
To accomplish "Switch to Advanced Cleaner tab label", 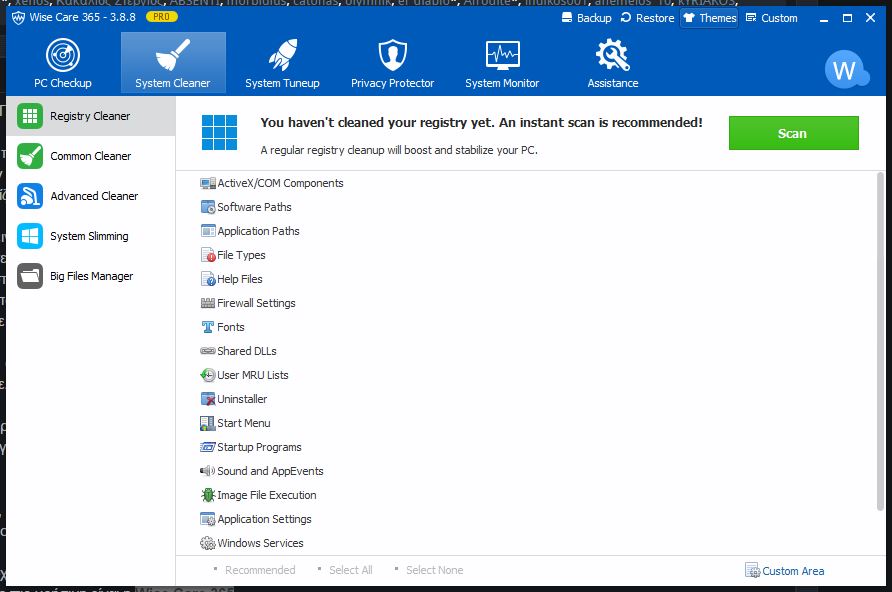I will (94, 196).
